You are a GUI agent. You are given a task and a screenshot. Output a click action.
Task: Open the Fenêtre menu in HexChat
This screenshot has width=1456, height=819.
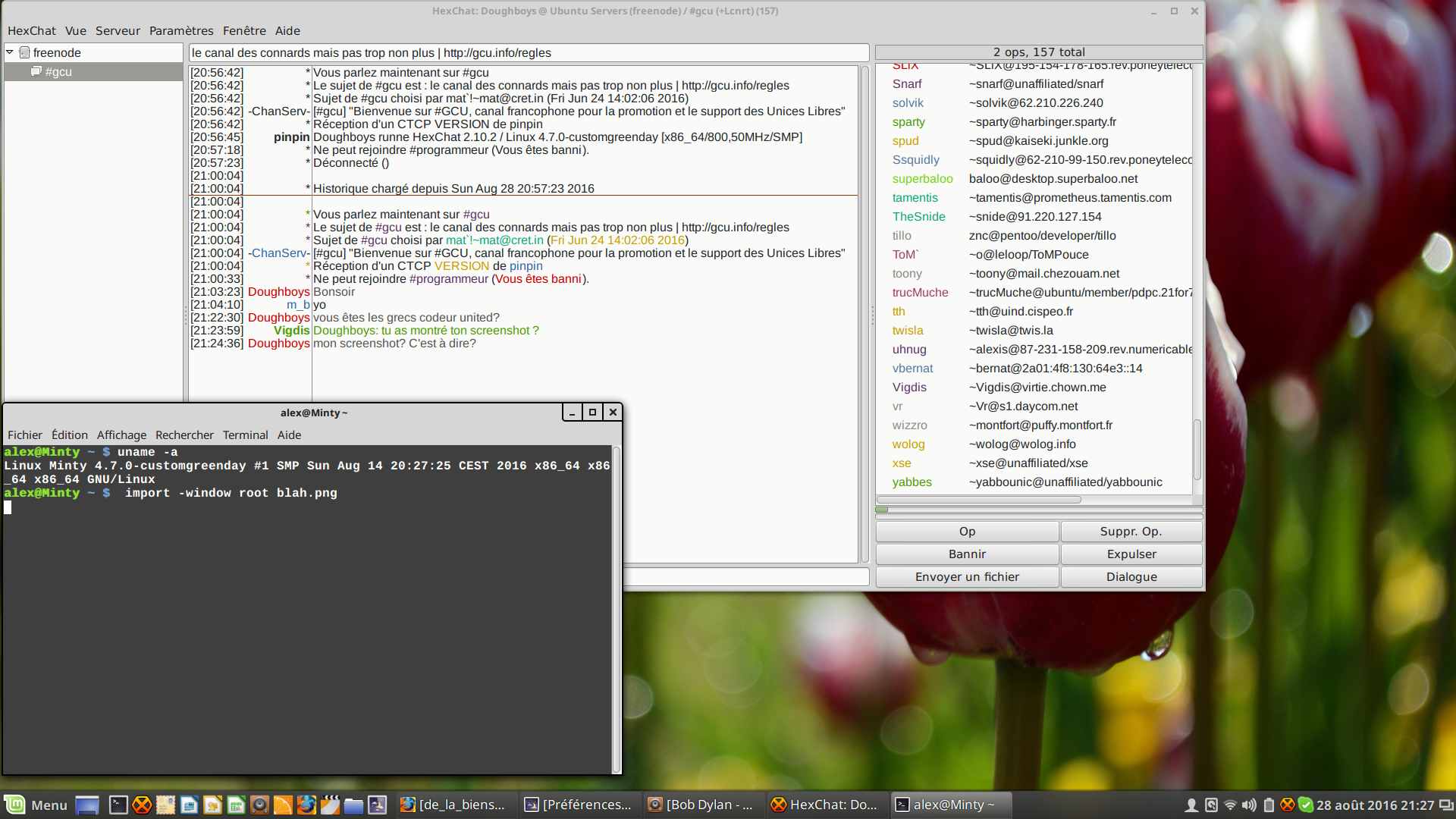[244, 31]
